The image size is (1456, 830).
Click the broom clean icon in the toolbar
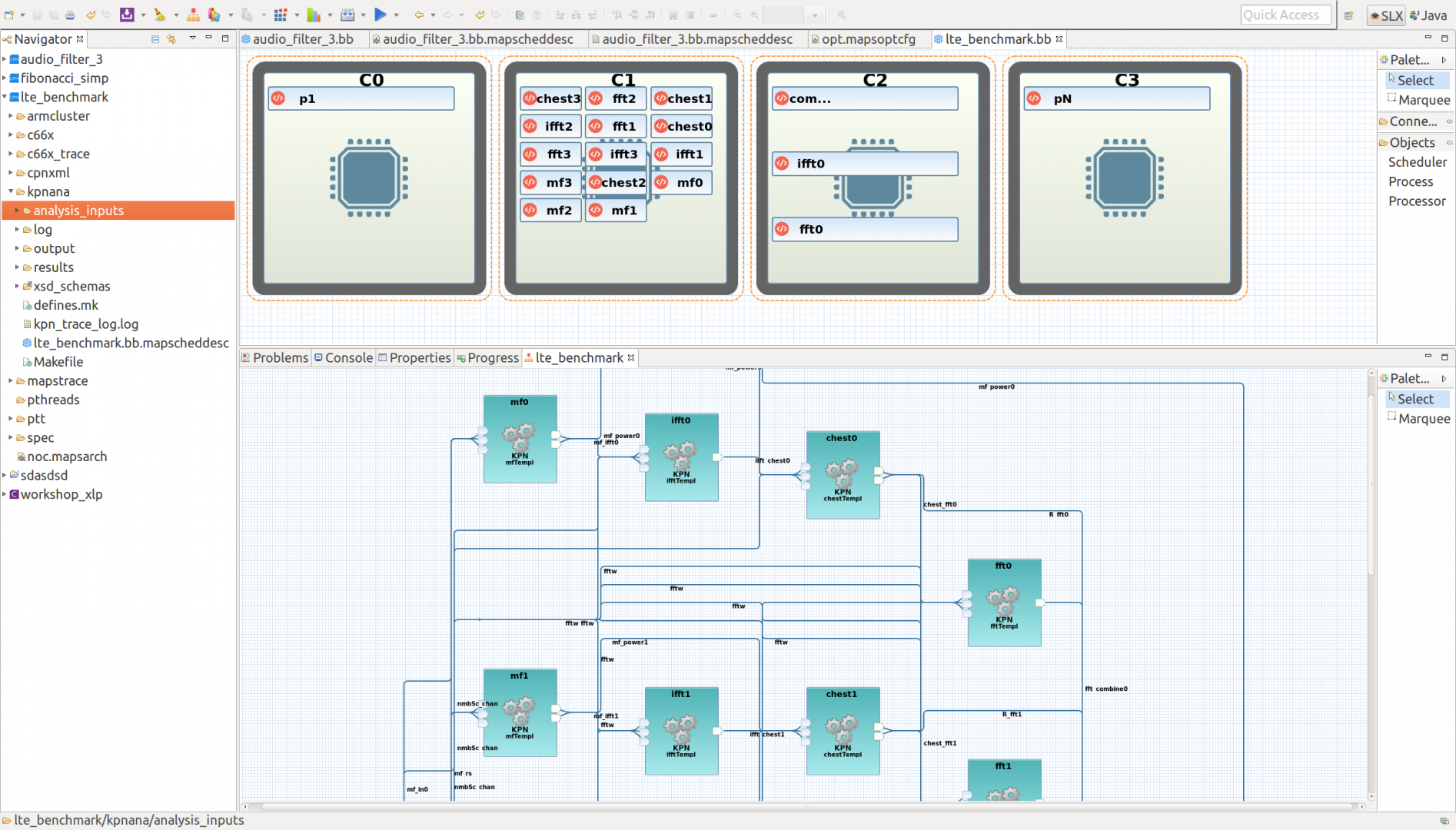tap(159, 15)
